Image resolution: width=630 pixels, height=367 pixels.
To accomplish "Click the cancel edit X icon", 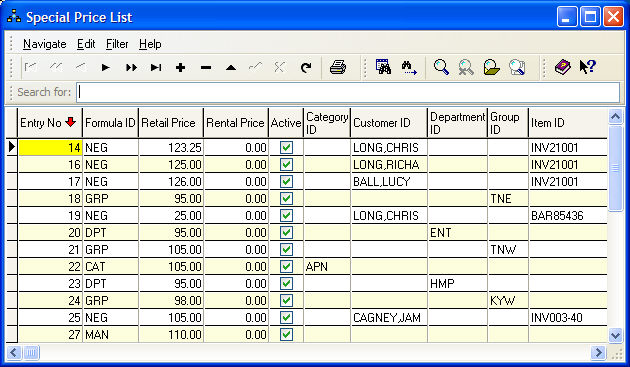I will [x=280, y=67].
